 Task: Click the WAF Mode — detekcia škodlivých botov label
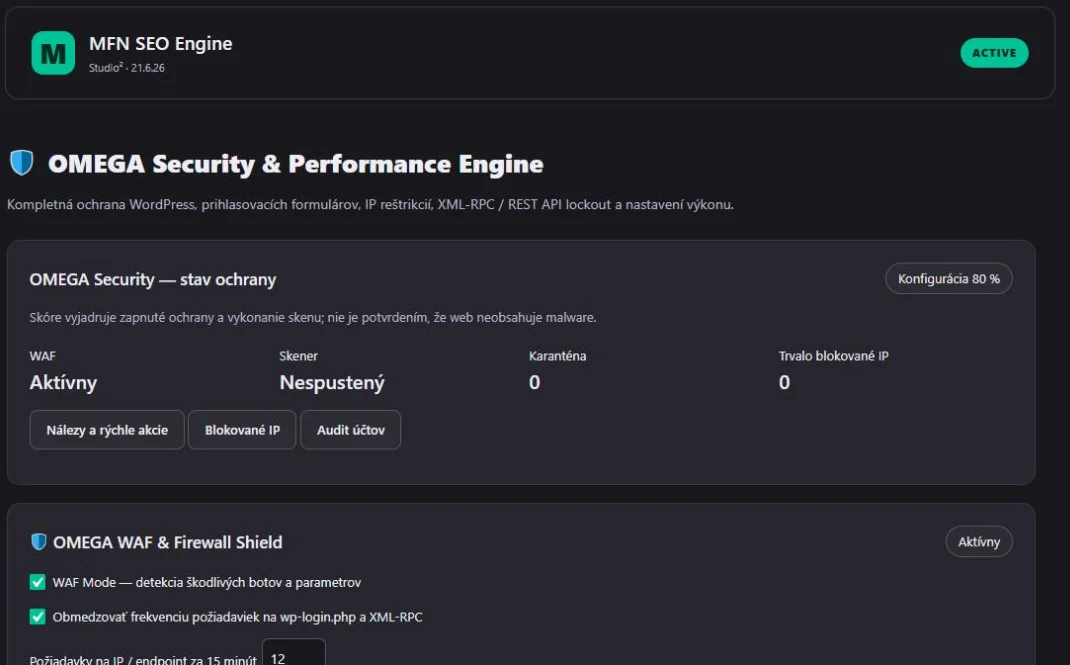207,582
